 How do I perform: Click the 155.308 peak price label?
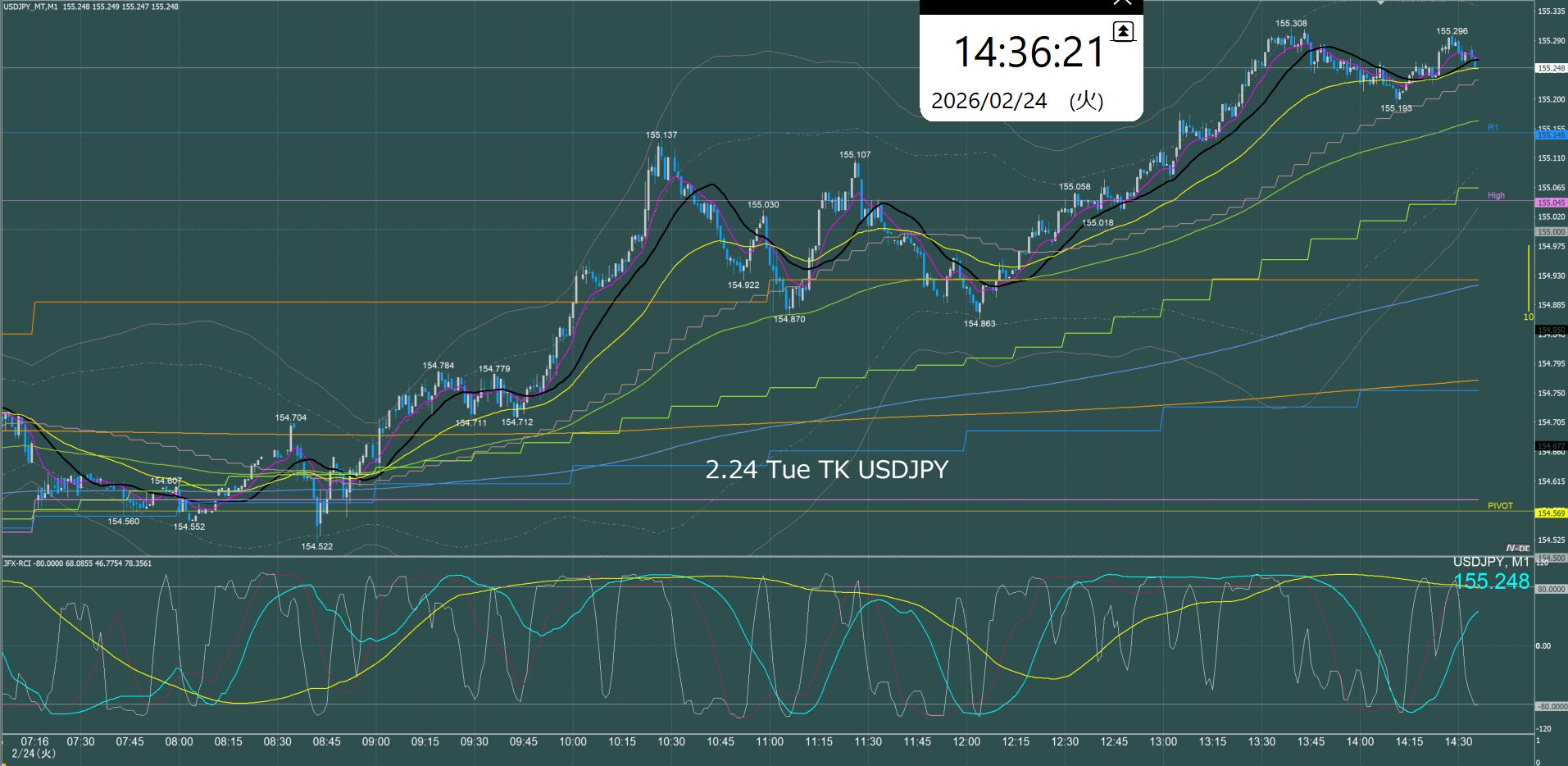tap(1291, 24)
